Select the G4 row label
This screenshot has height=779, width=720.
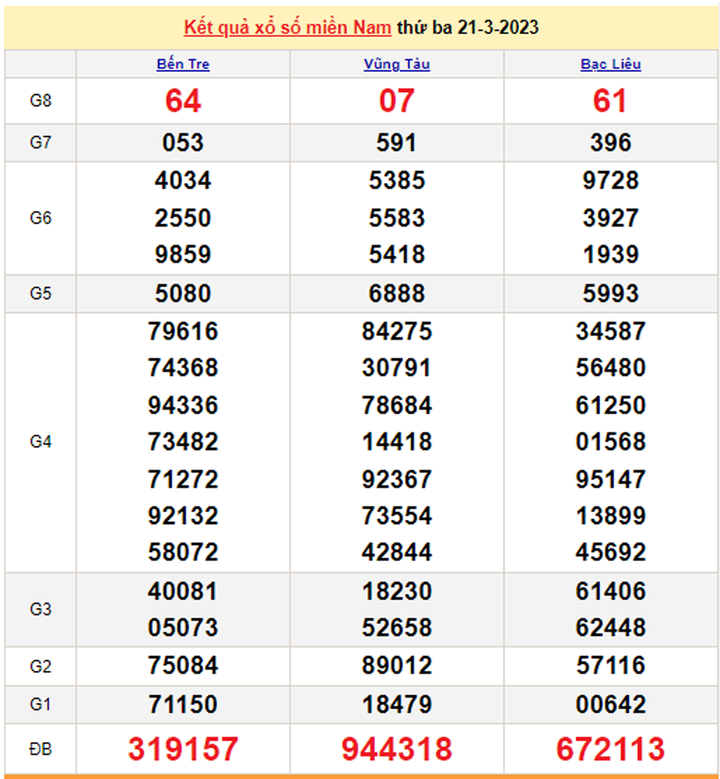pos(40,442)
